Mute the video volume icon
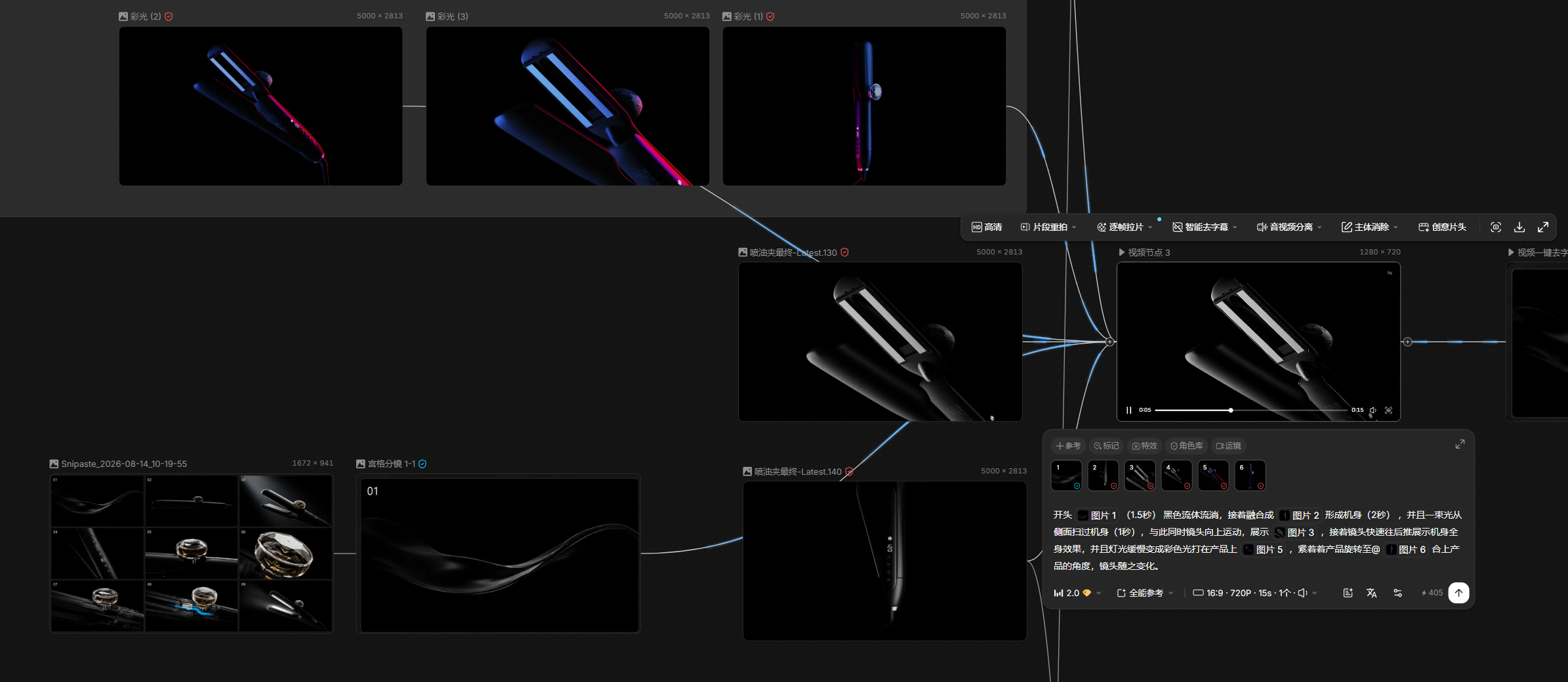 [x=1372, y=410]
